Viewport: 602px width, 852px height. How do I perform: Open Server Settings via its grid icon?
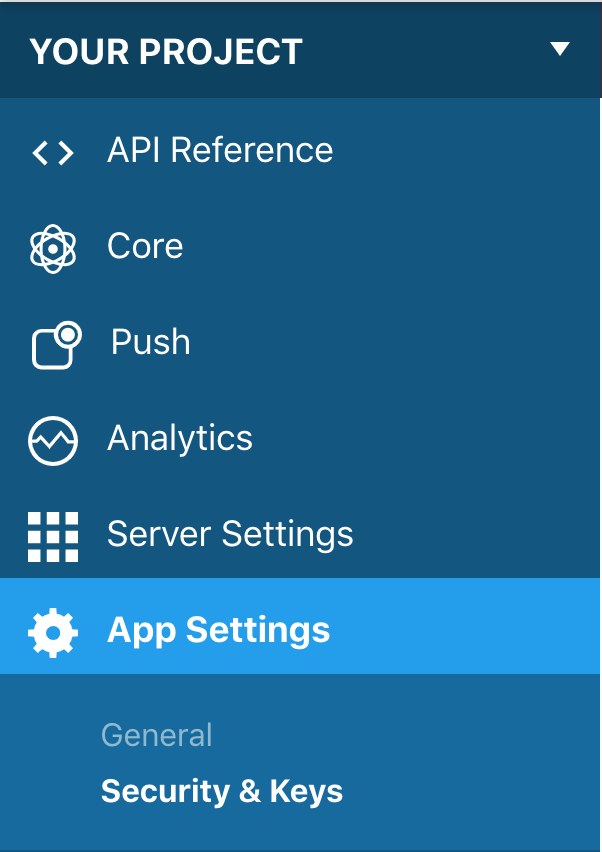52,535
